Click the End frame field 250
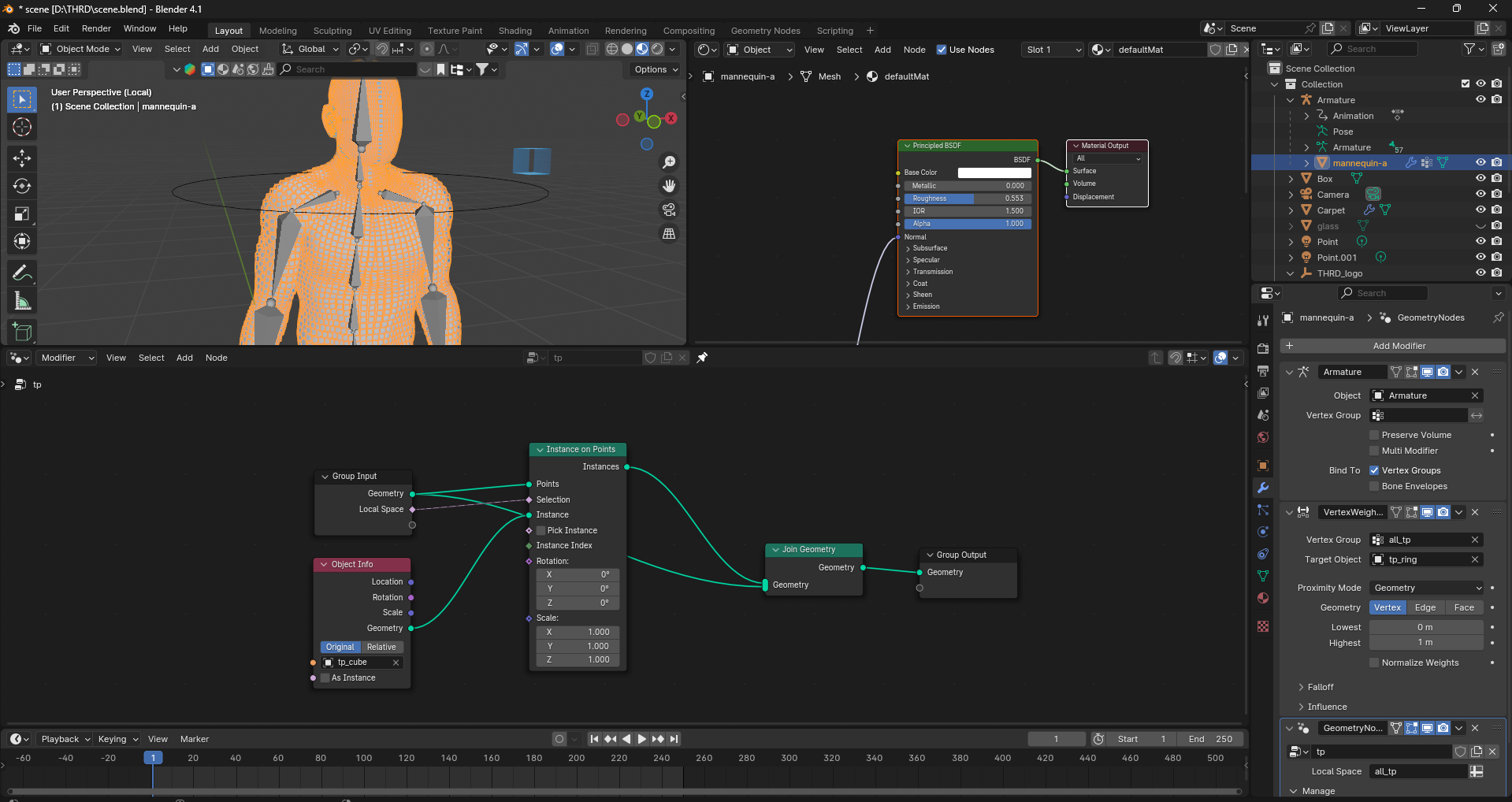Image resolution: width=1512 pixels, height=802 pixels. click(1211, 739)
